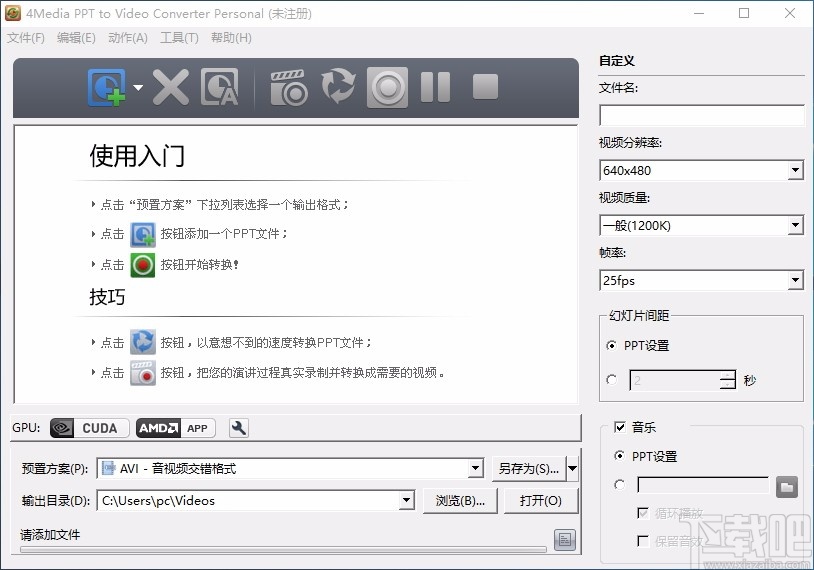The width and height of the screenshot is (814, 570).
Task: Click the log/list icon near progress bar
Action: pos(565,540)
